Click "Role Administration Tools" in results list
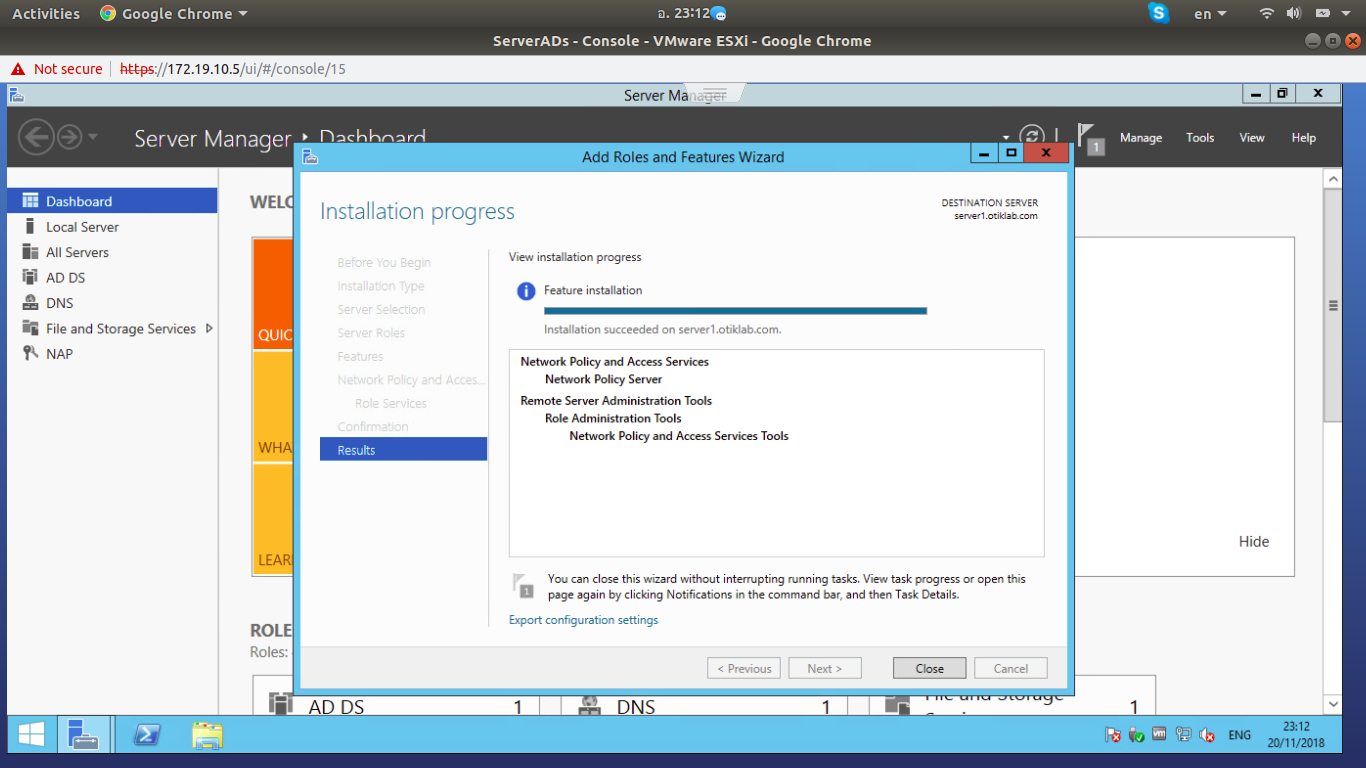Viewport: 1366px width, 768px height. pyautogui.click(x=613, y=418)
